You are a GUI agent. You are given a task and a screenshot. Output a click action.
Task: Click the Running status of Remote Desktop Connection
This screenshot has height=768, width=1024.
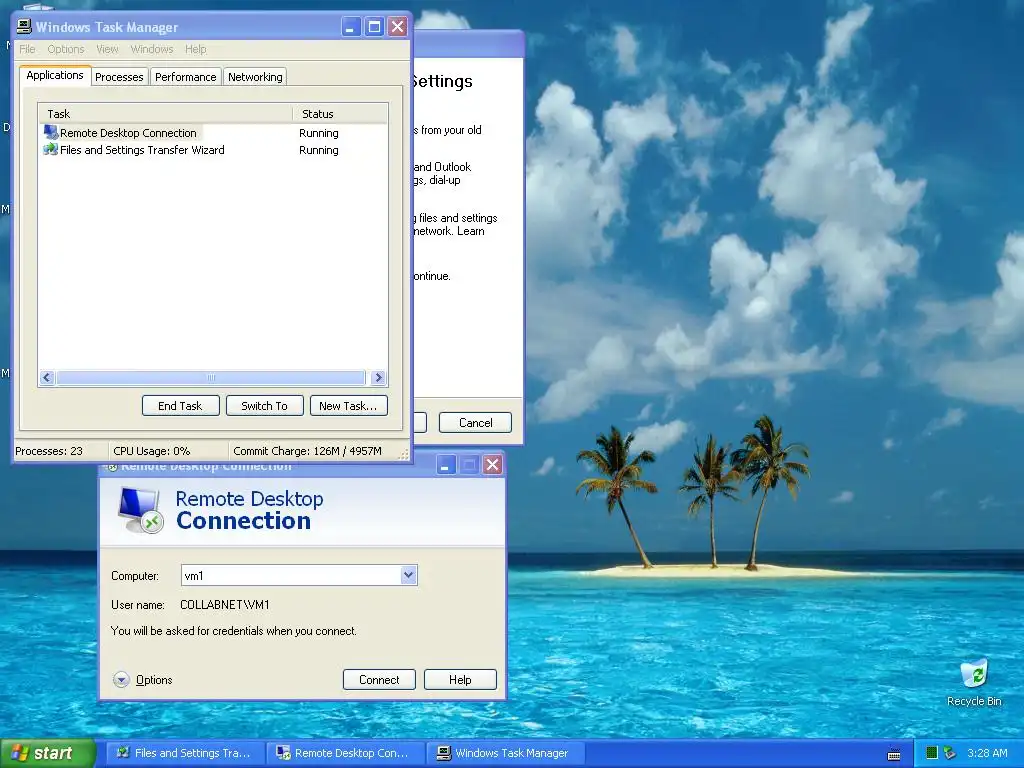[319, 133]
